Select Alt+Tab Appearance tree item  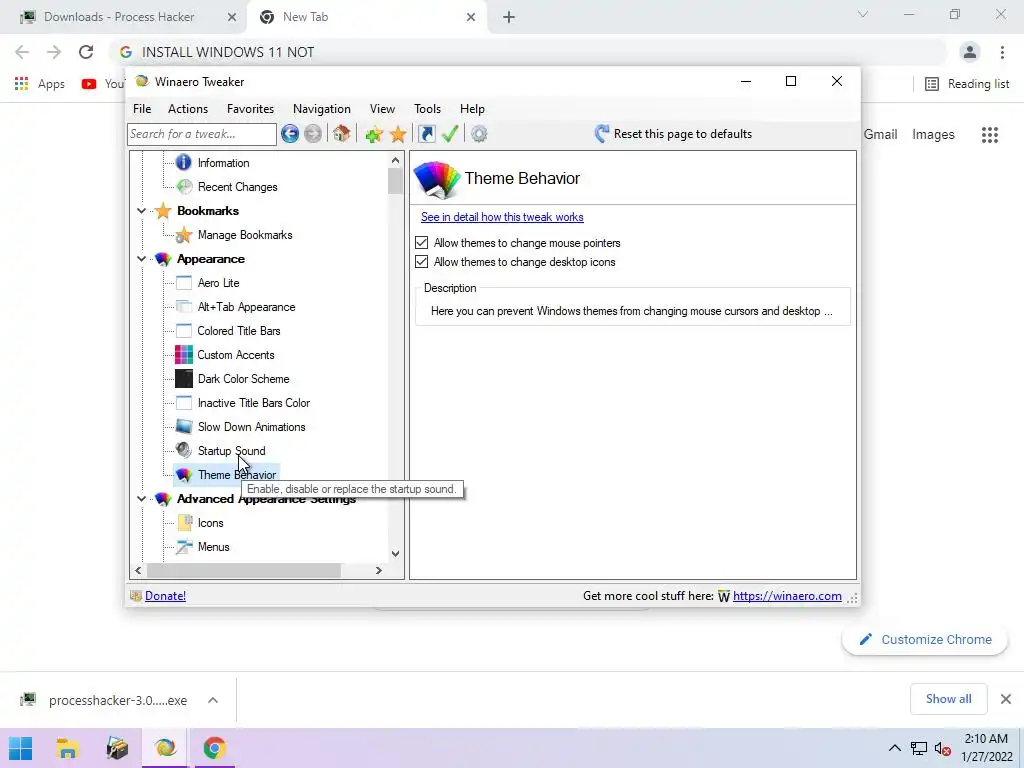coord(246,307)
